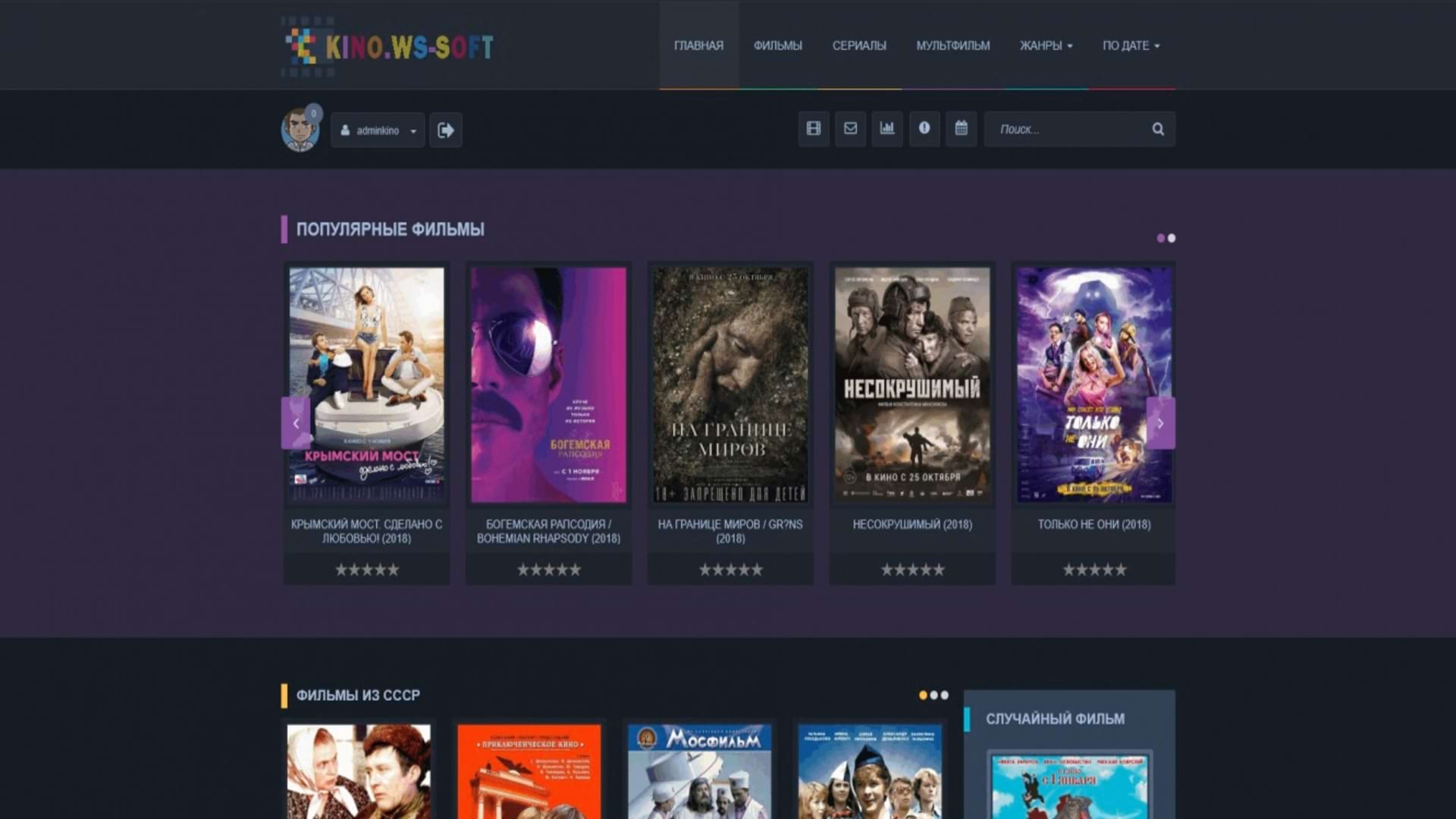Open the film strip icon in toolbar
The height and width of the screenshot is (819, 1456).
(x=814, y=129)
